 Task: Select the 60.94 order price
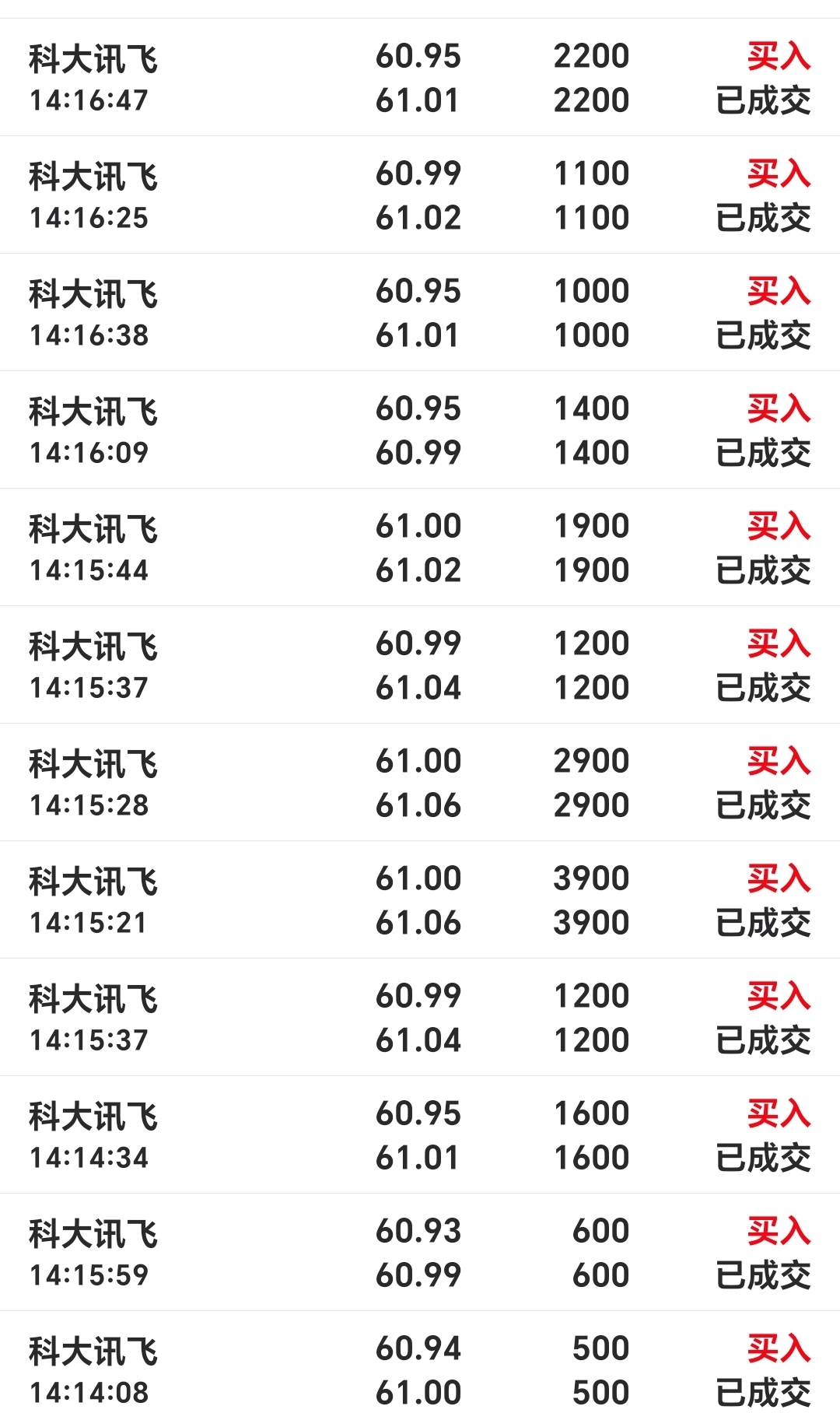tap(418, 1348)
